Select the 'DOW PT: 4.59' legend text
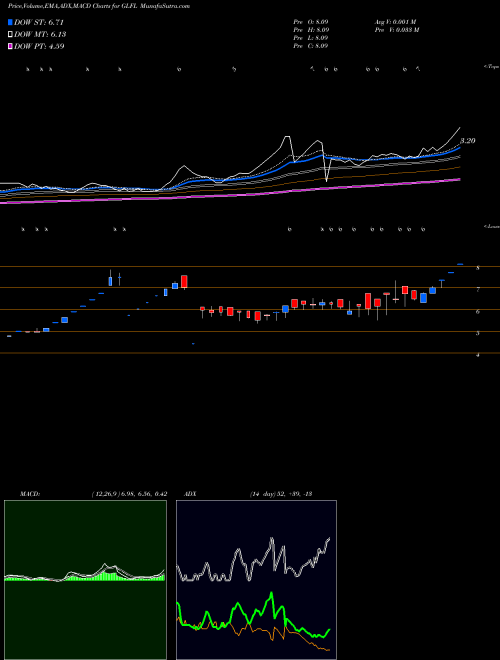This screenshot has width=500, height=660. [39, 46]
